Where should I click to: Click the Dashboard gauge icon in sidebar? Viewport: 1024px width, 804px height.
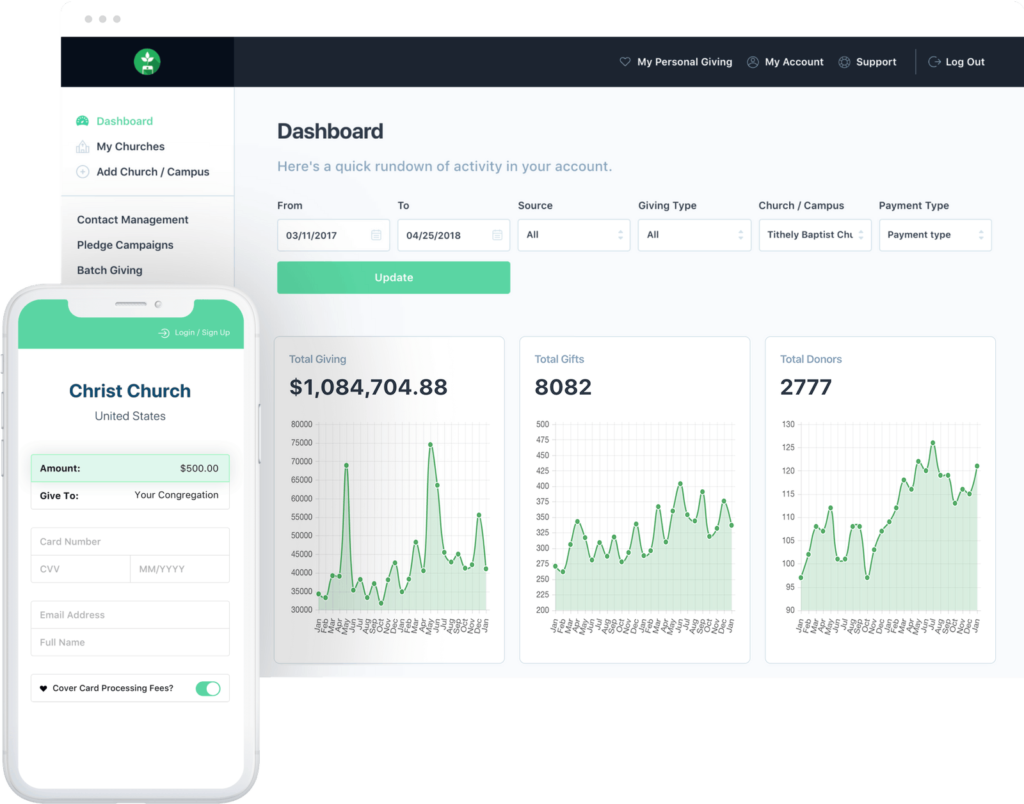coord(83,121)
